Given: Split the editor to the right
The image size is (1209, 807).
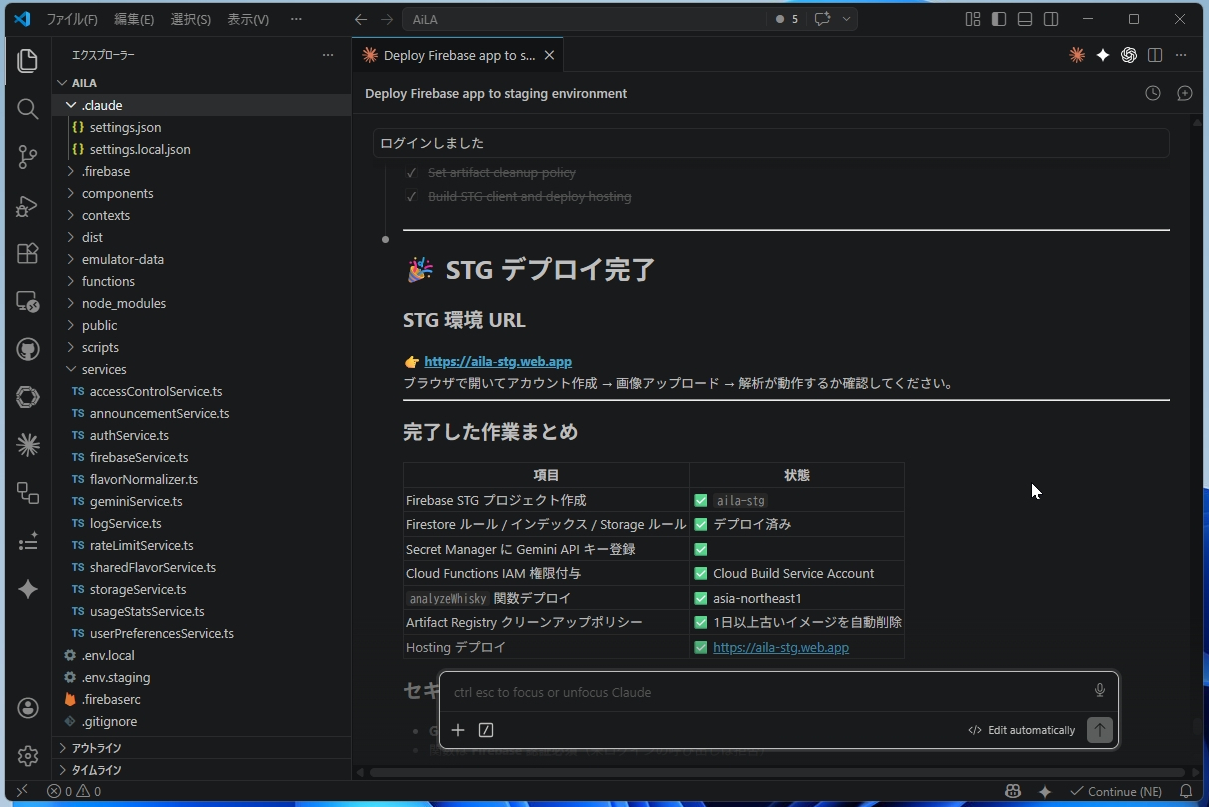Looking at the screenshot, I should click(x=1155, y=56).
